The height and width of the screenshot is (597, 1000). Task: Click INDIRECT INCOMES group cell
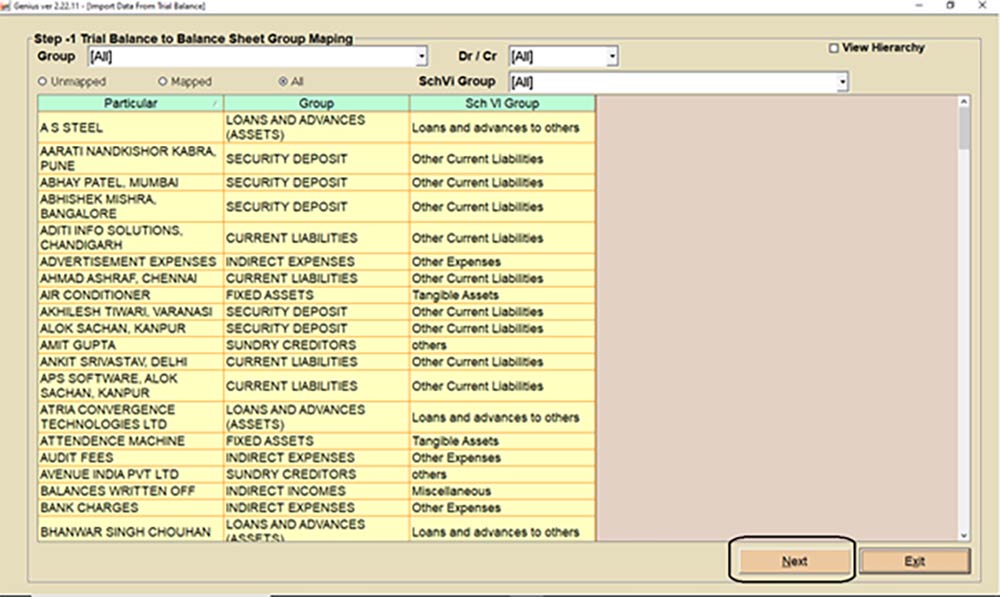coord(316,491)
